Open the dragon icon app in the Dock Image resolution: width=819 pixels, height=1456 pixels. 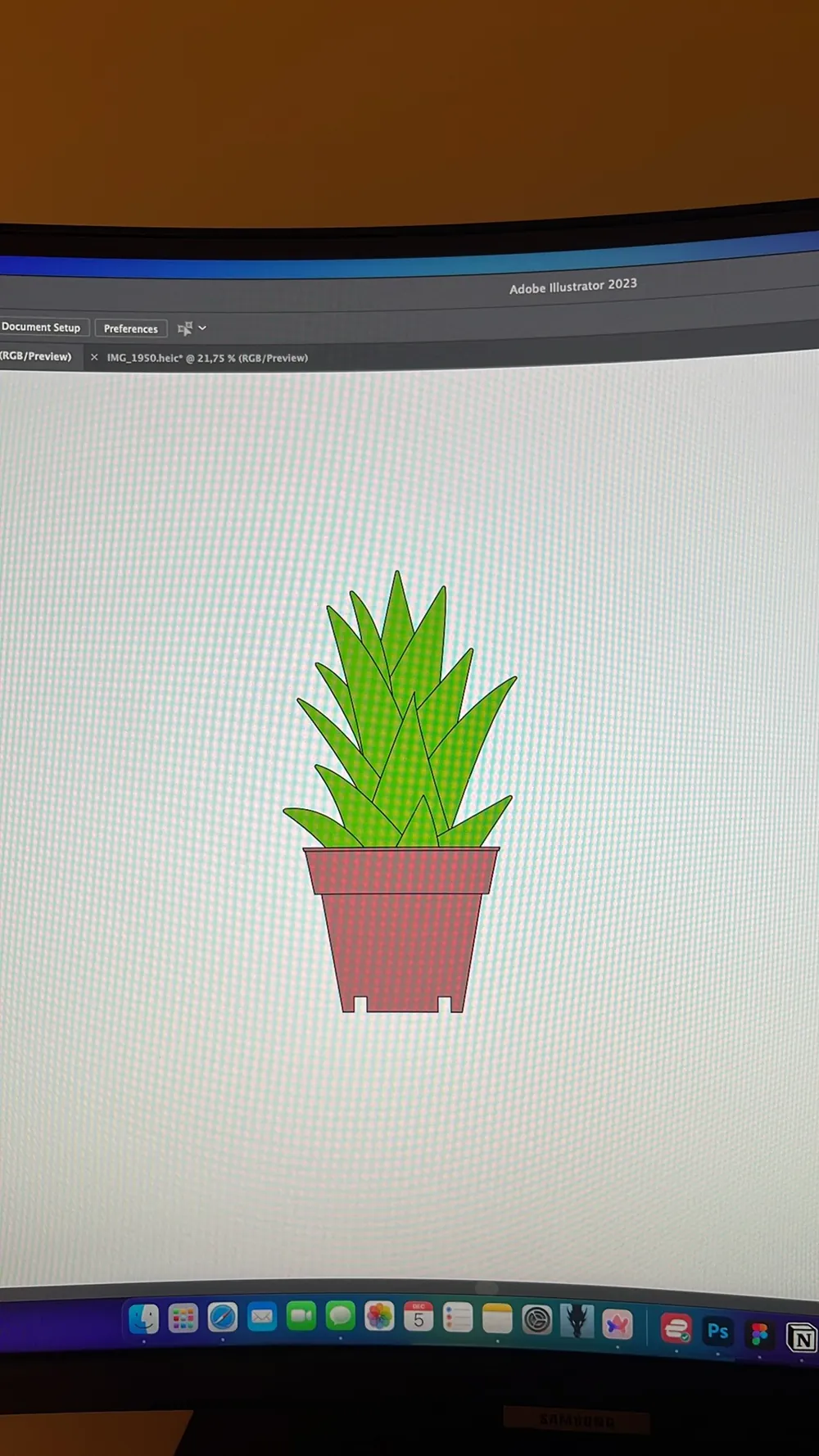(x=577, y=1322)
